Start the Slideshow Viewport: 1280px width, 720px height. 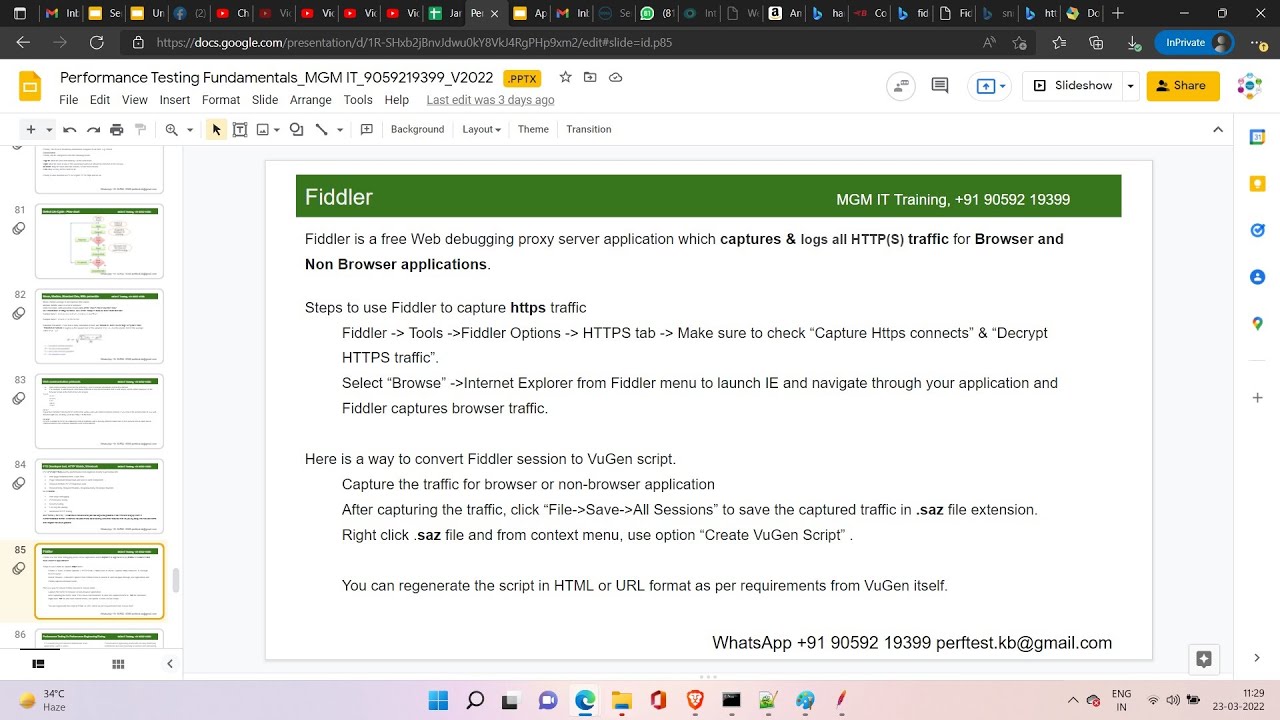(x=1073, y=86)
